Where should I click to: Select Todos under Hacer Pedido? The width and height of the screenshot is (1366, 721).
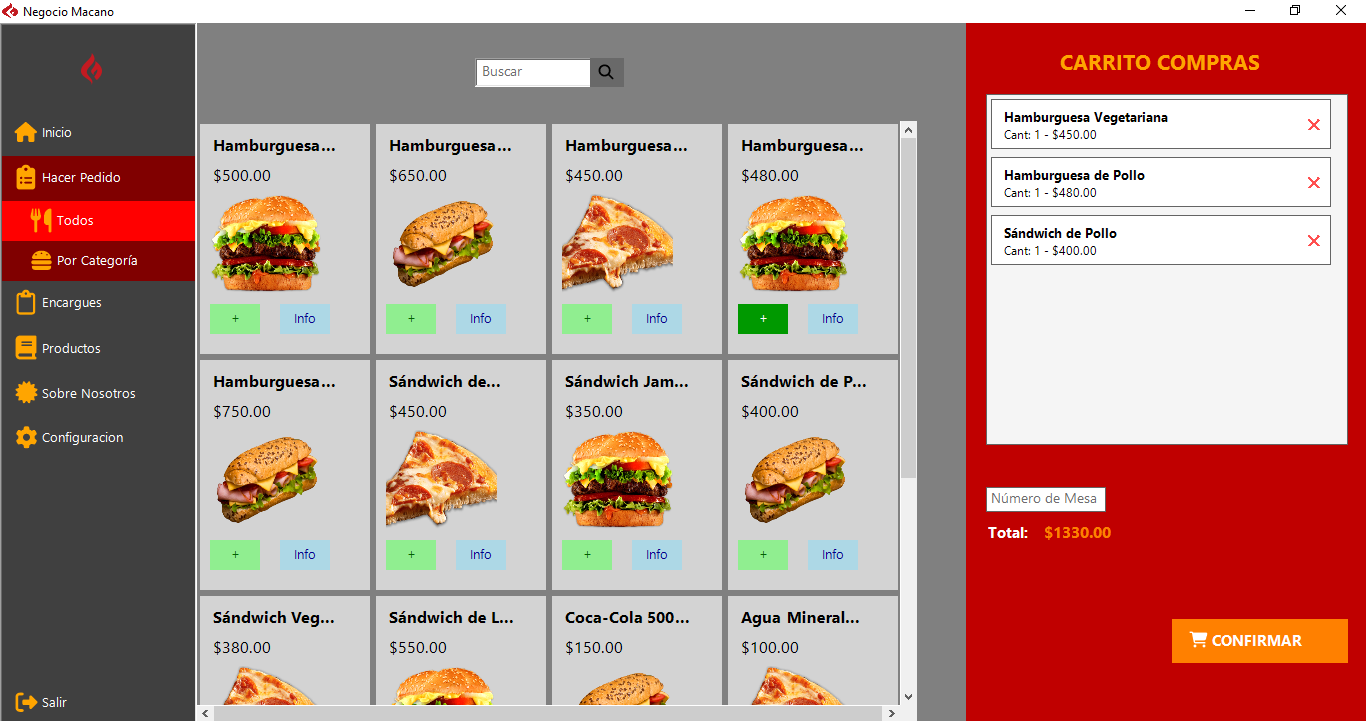(98, 221)
